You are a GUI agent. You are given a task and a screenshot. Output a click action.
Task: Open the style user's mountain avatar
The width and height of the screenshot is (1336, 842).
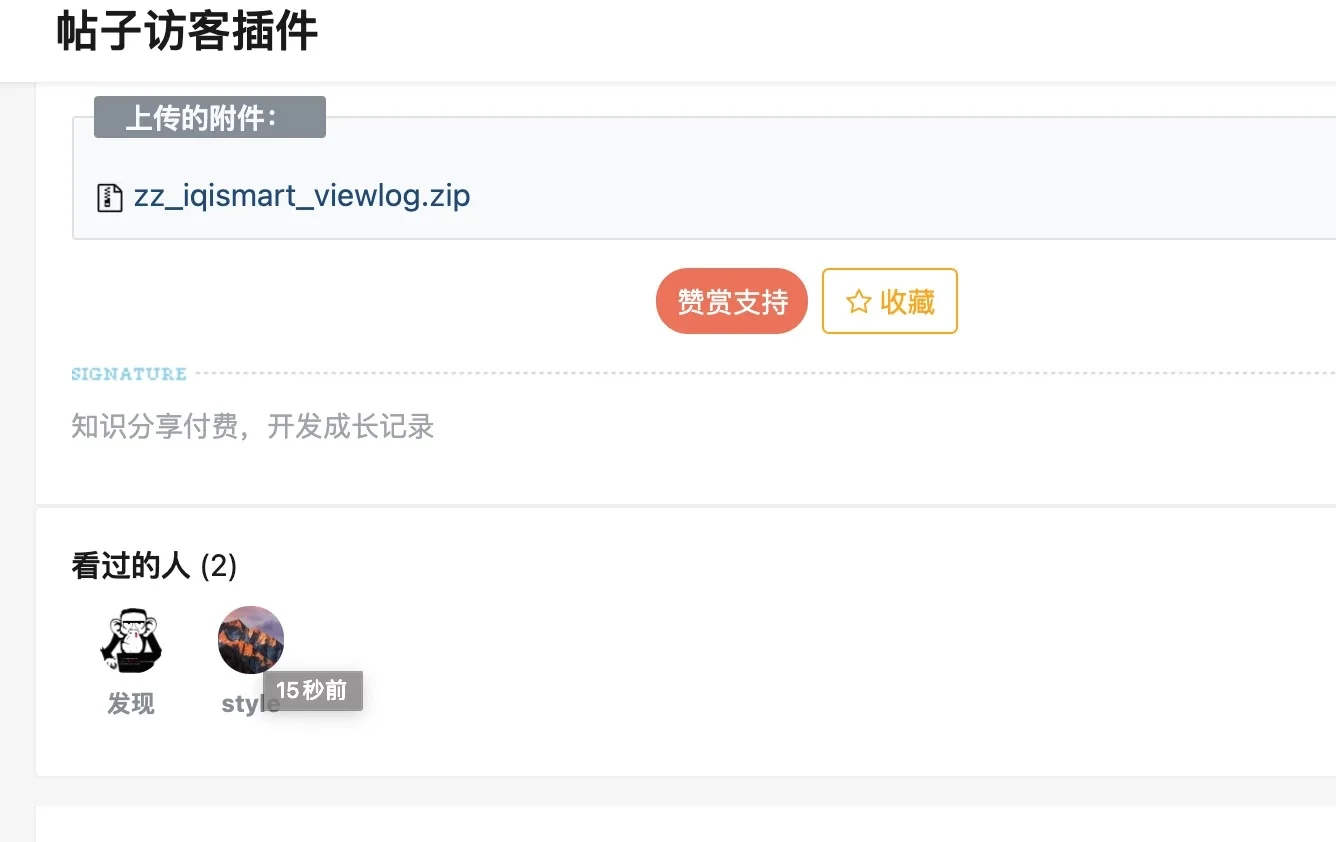(x=251, y=640)
